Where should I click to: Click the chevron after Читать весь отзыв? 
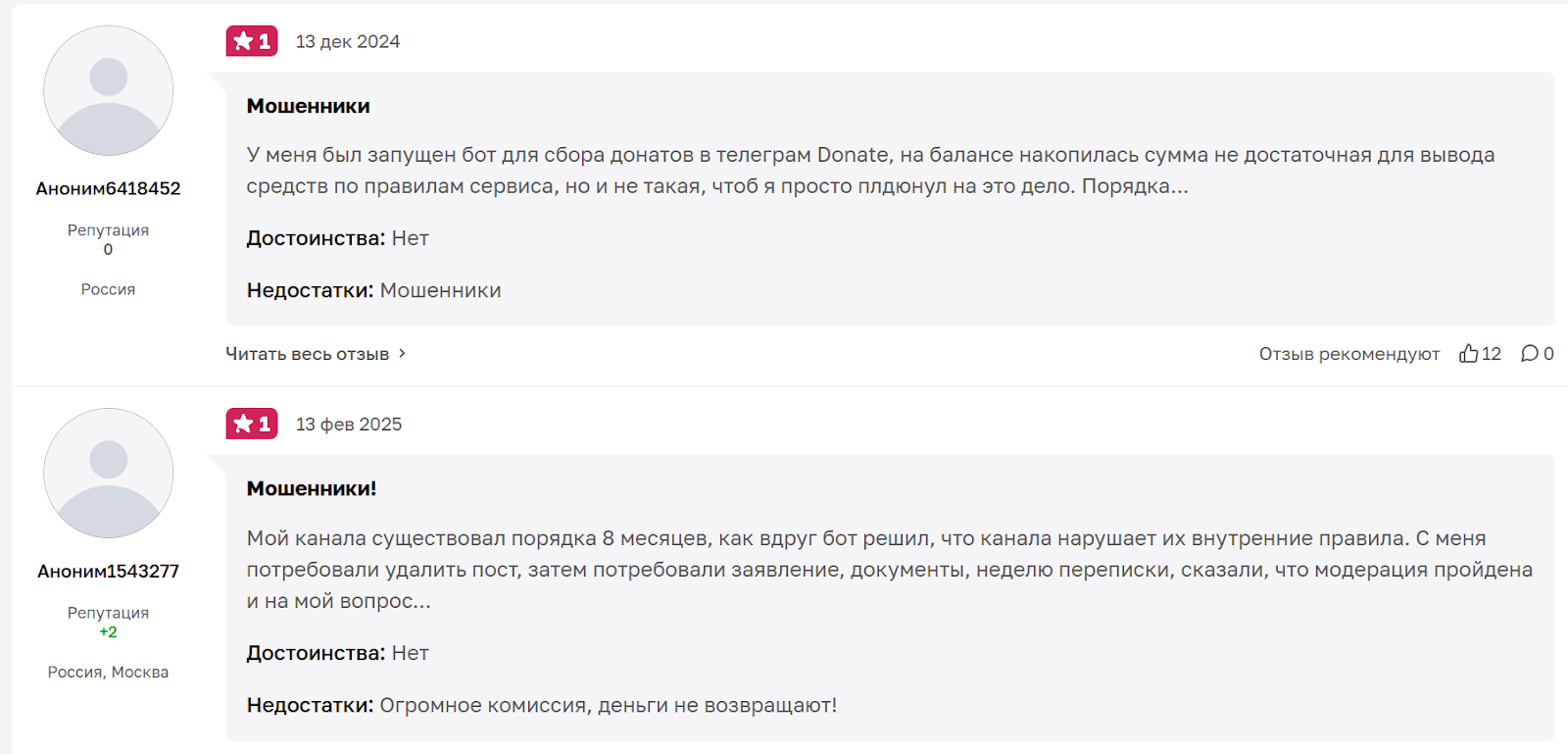point(403,354)
